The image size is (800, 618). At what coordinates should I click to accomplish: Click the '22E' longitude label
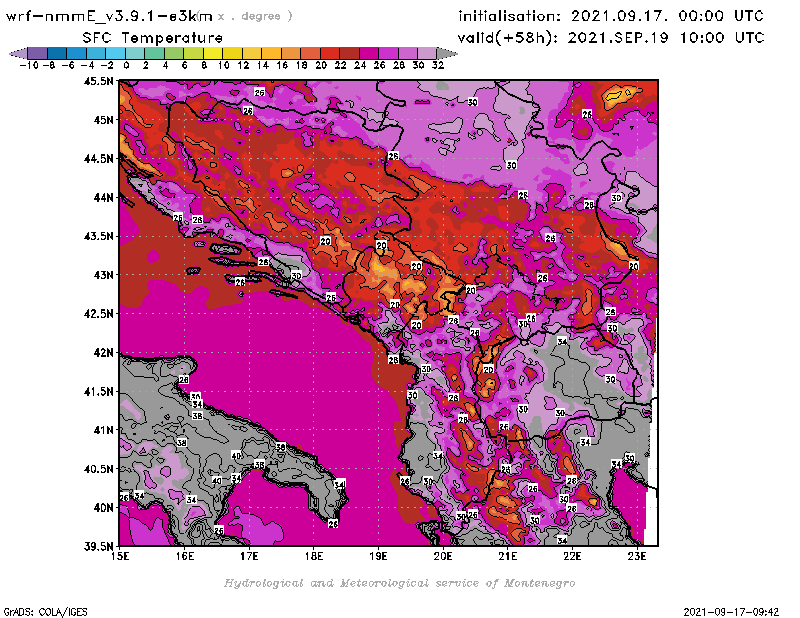(x=572, y=556)
